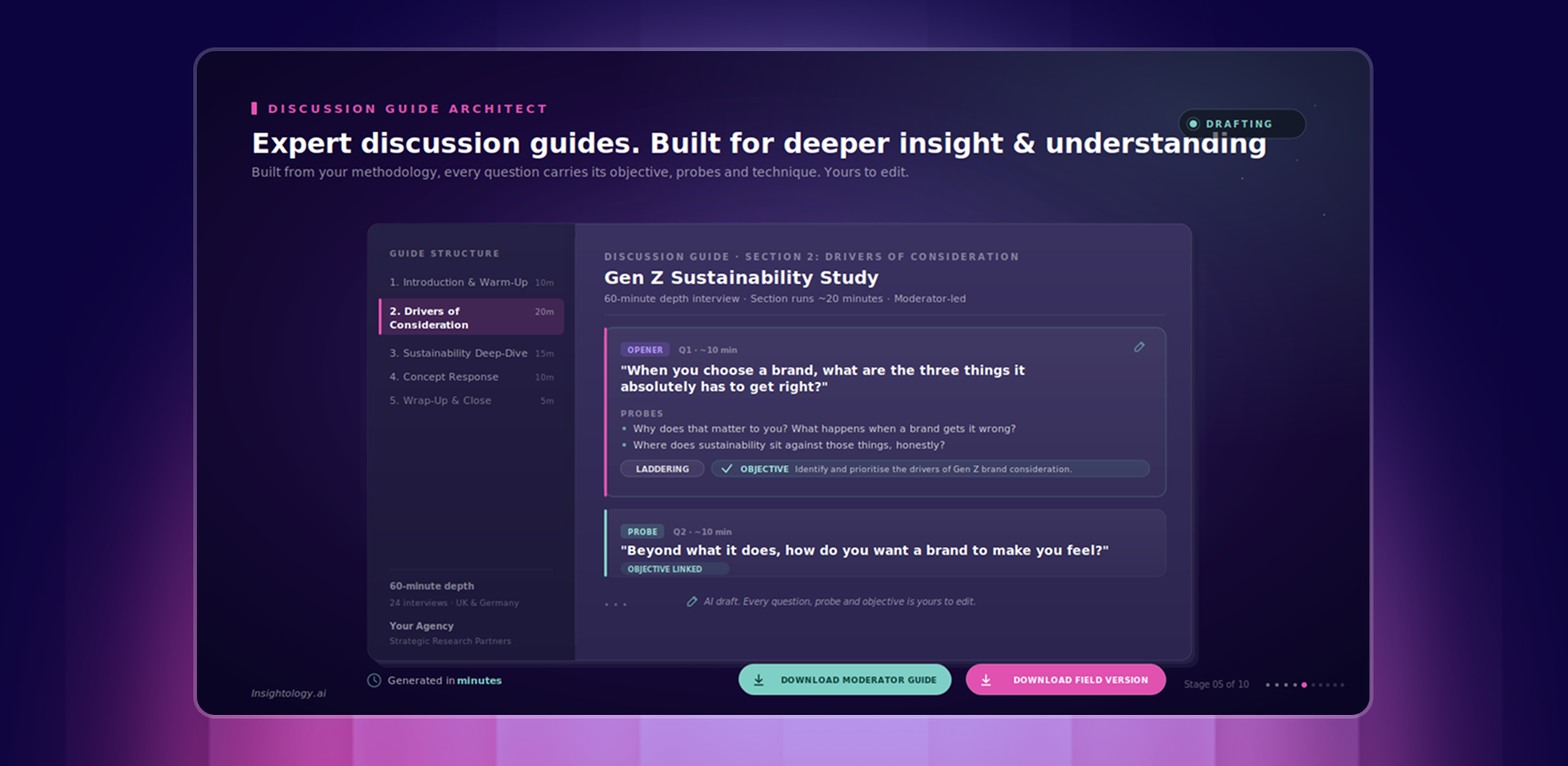
Task: Jump to section 5. Wrap-Up & Close
Action: click(x=471, y=400)
